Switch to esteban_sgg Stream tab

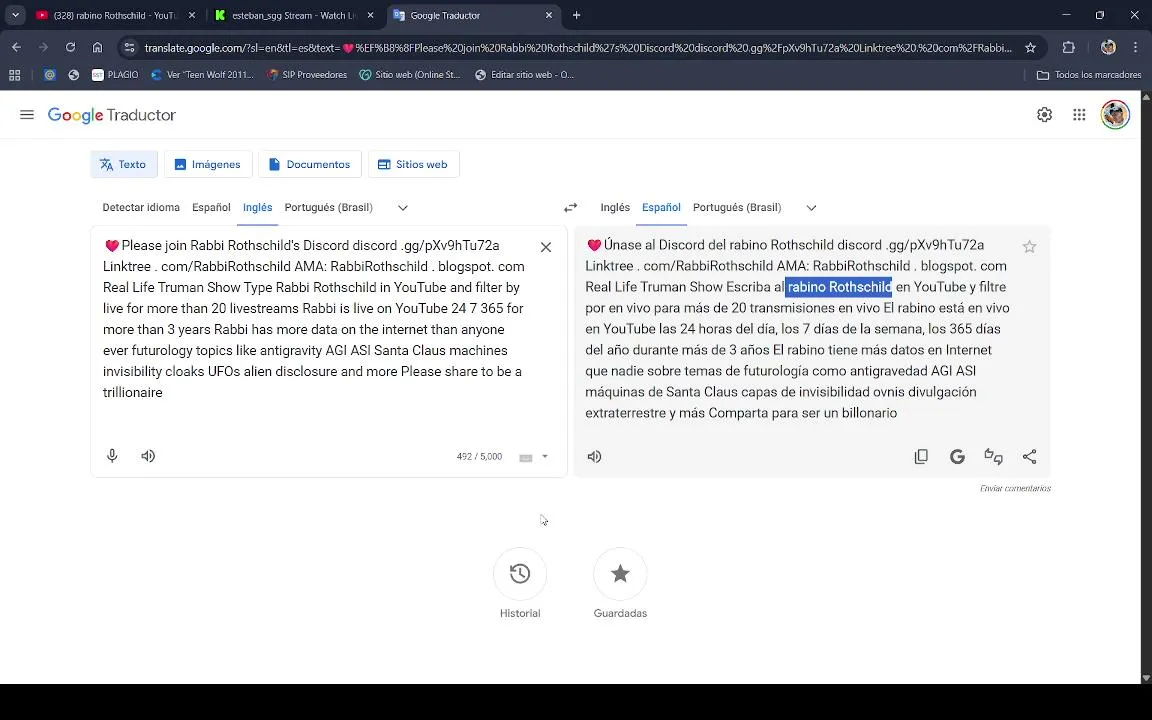coord(294,15)
